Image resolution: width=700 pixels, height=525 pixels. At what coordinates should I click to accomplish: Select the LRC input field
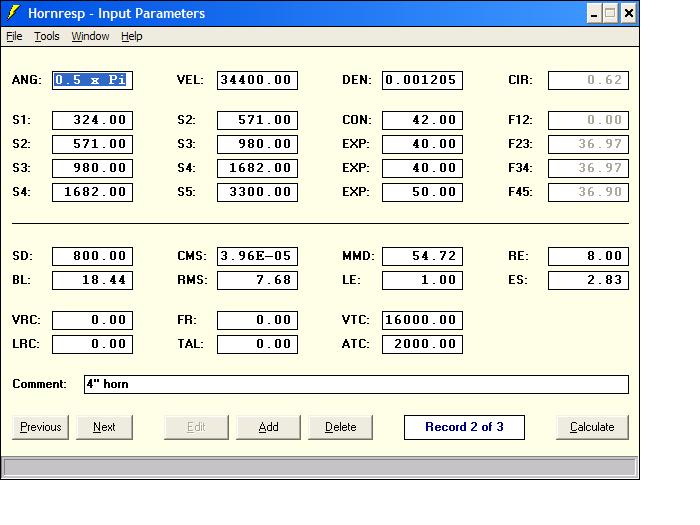(x=92, y=345)
